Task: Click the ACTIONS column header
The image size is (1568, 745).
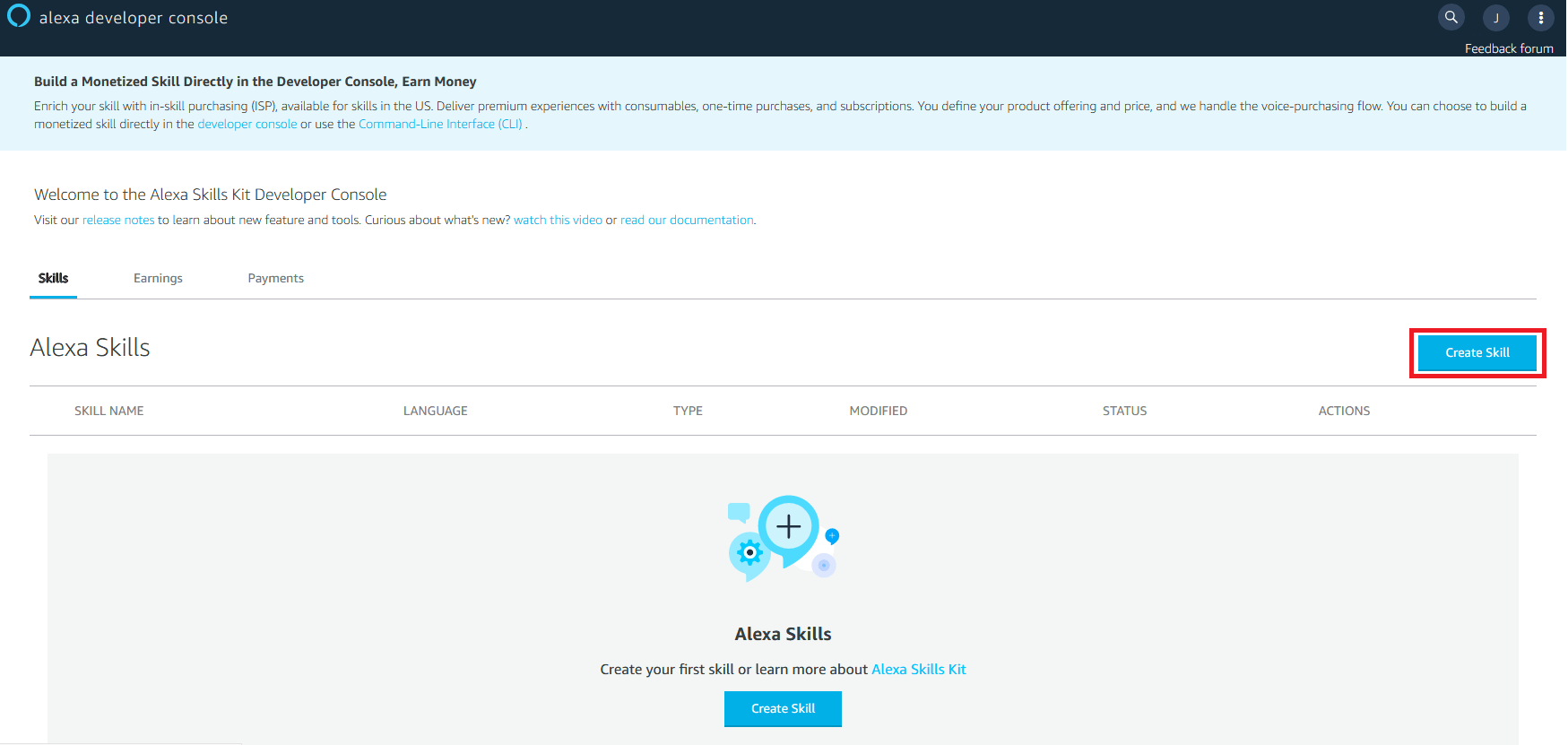Action: tap(1344, 411)
